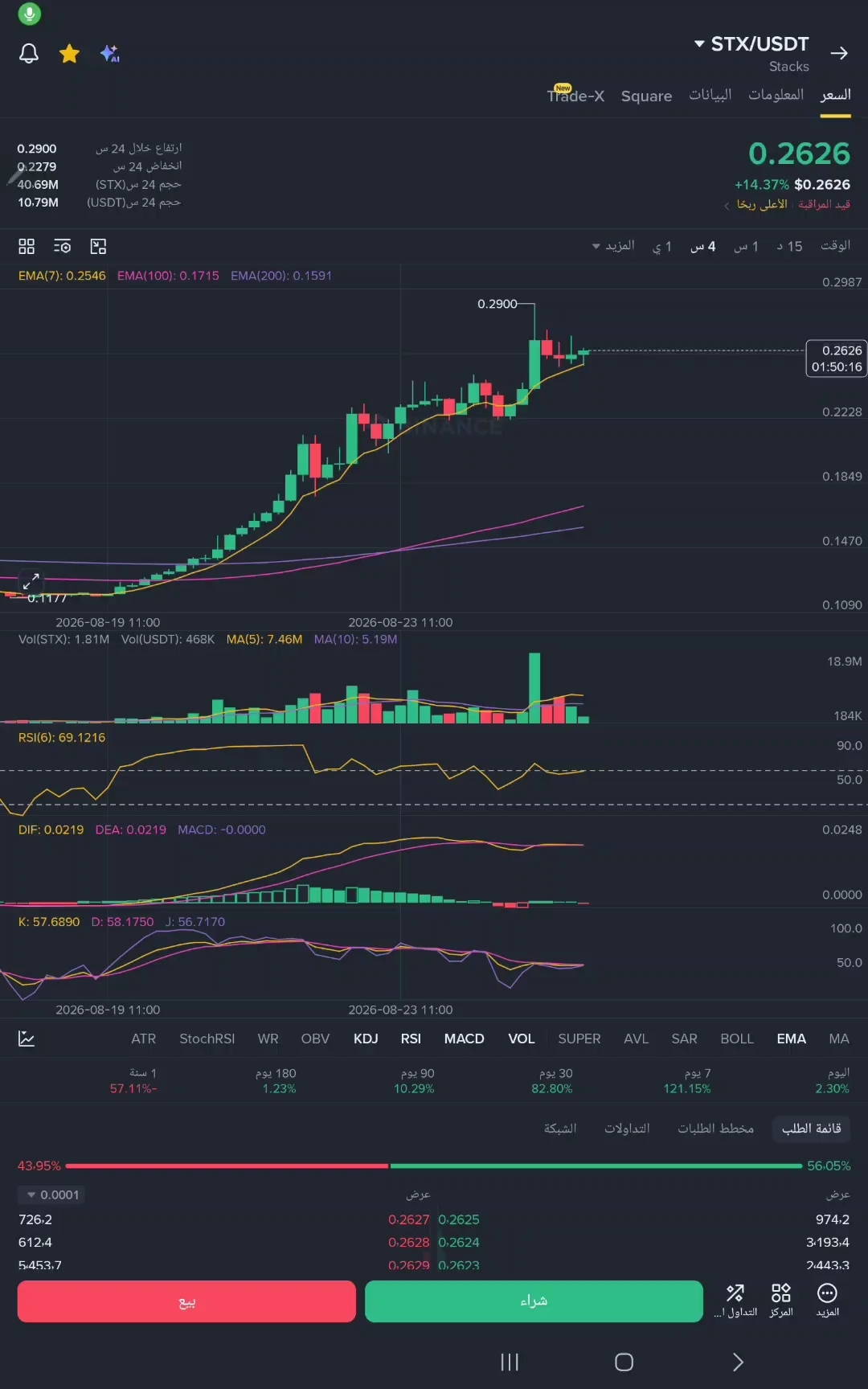Viewport: 868px width, 1389px height.
Task: Open the الأعلى ربحًا top gainers link
Action: coord(755,204)
